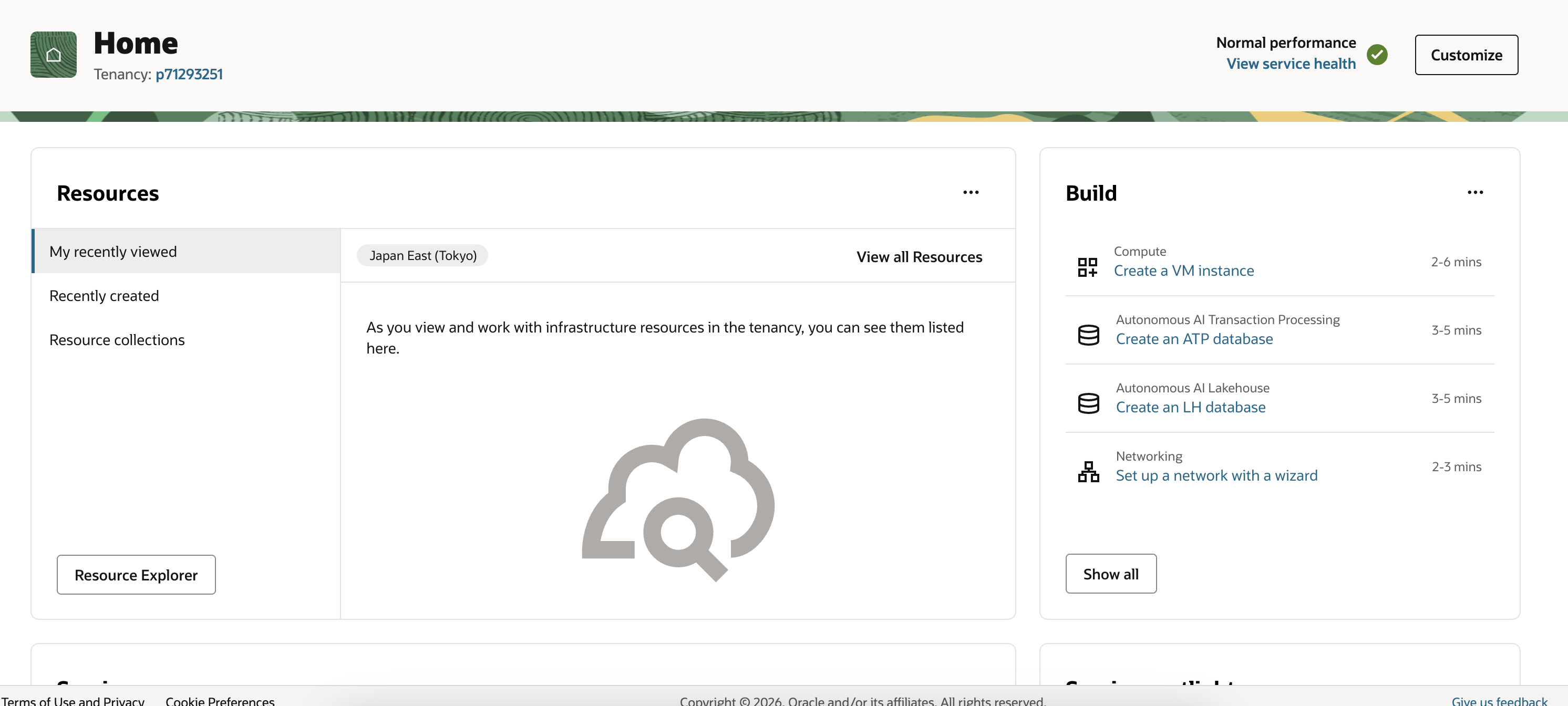
Task: Click the green Home icon tile
Action: tap(54, 55)
